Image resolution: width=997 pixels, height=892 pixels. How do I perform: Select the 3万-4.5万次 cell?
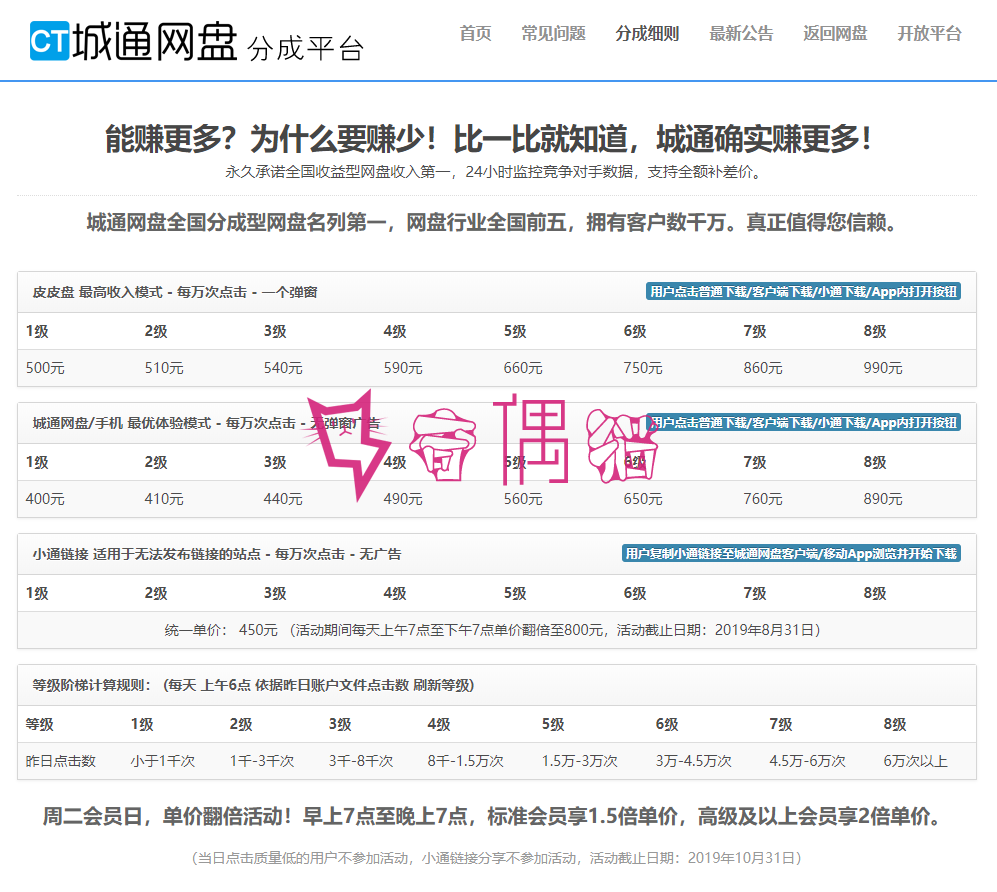(x=694, y=761)
